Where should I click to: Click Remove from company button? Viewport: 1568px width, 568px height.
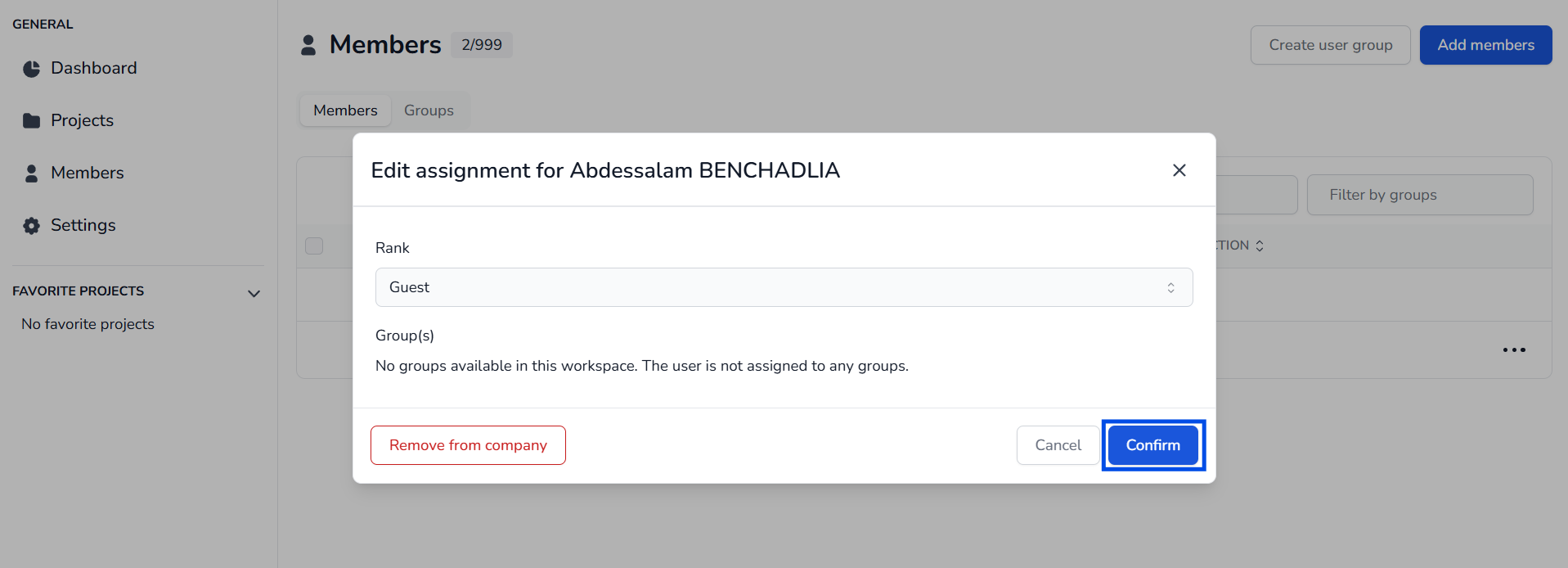point(468,445)
